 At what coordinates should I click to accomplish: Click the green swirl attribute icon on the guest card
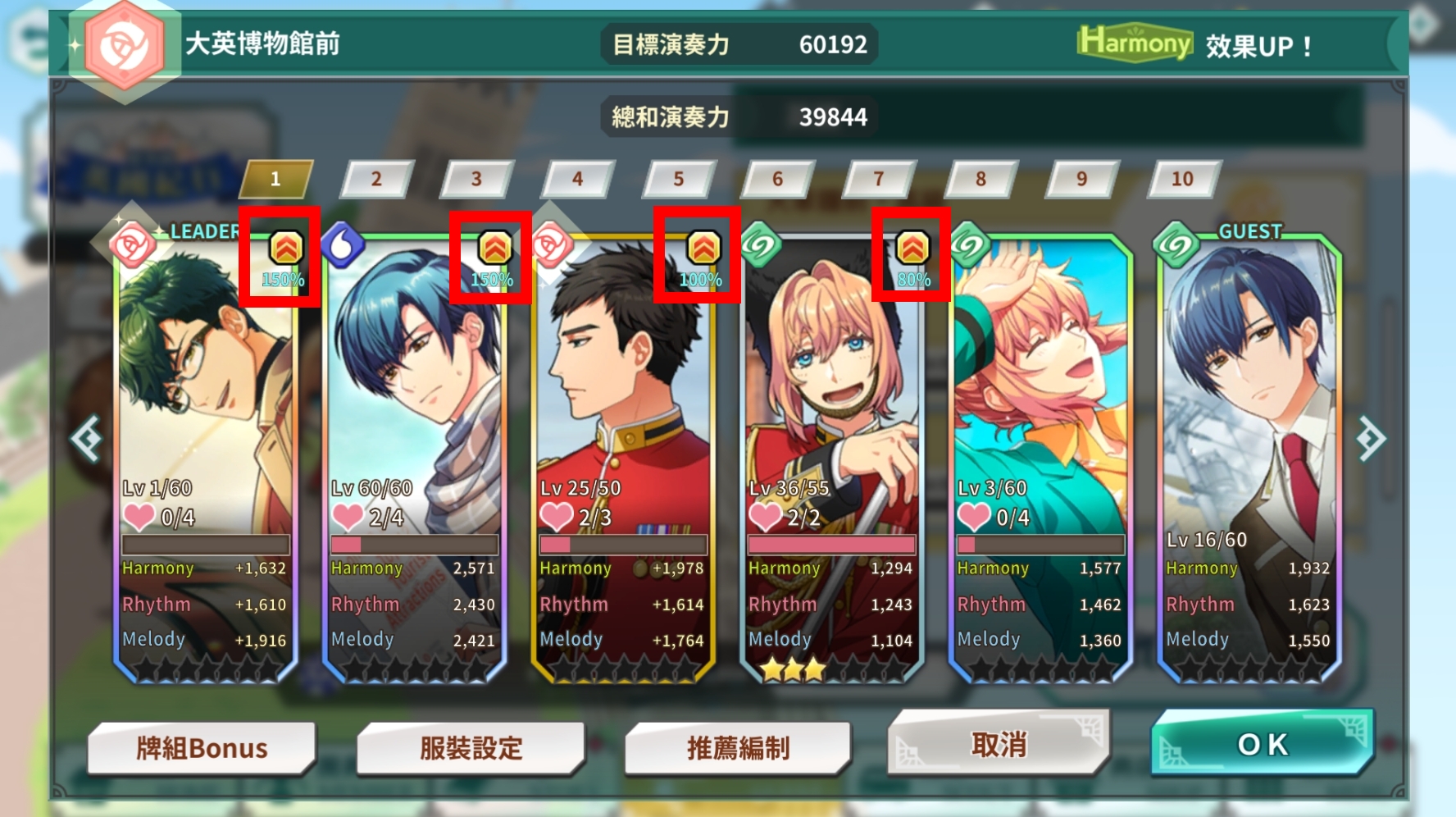click(1177, 244)
